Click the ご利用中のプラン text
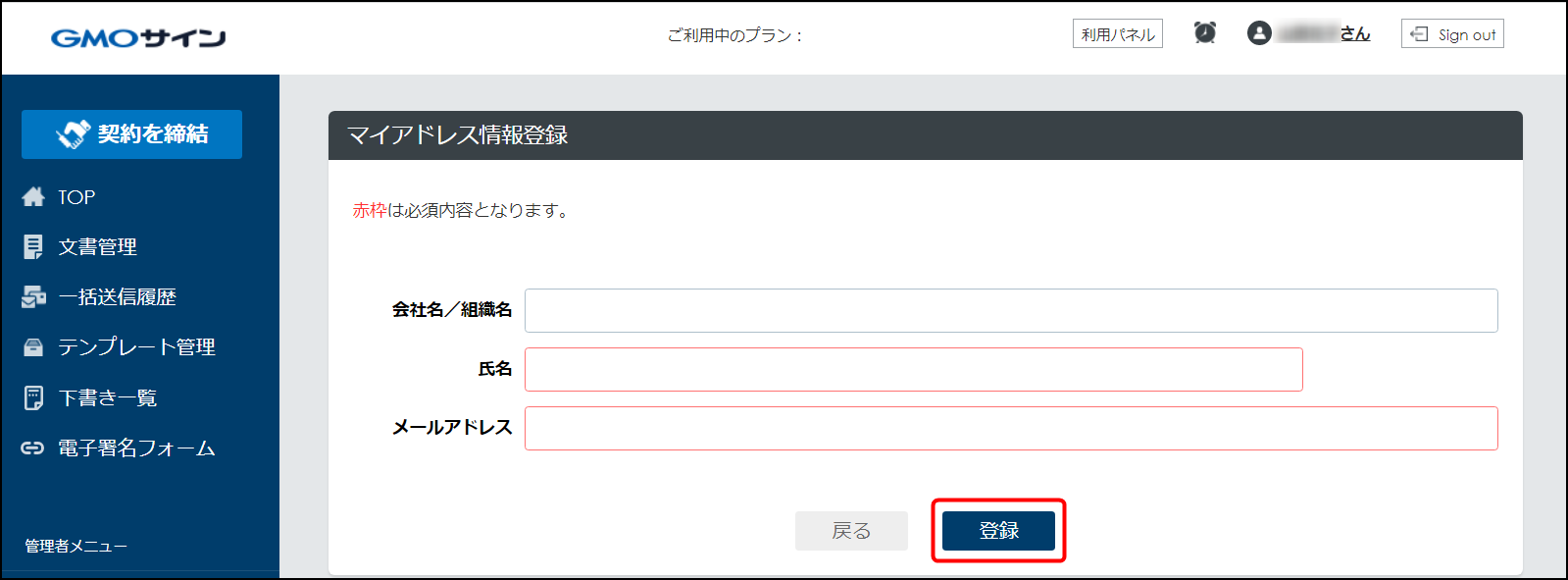Viewport: 1568px width, 580px height. click(x=735, y=35)
